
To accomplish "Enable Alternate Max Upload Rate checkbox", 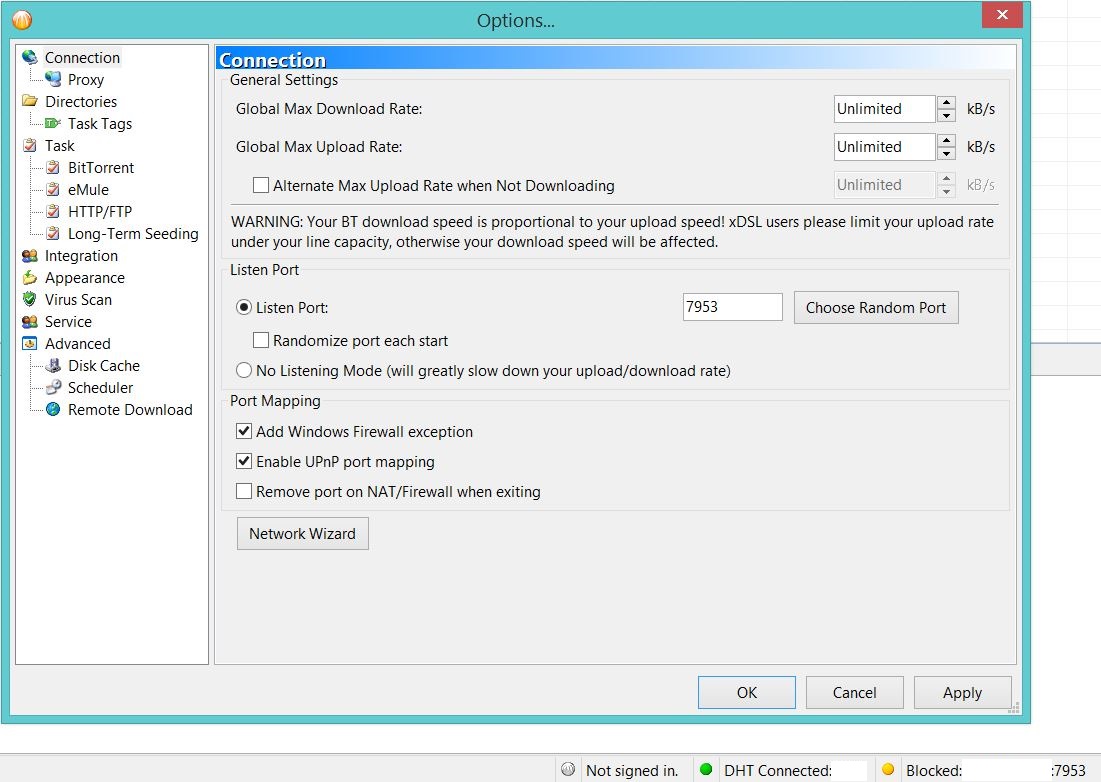I will (x=261, y=185).
